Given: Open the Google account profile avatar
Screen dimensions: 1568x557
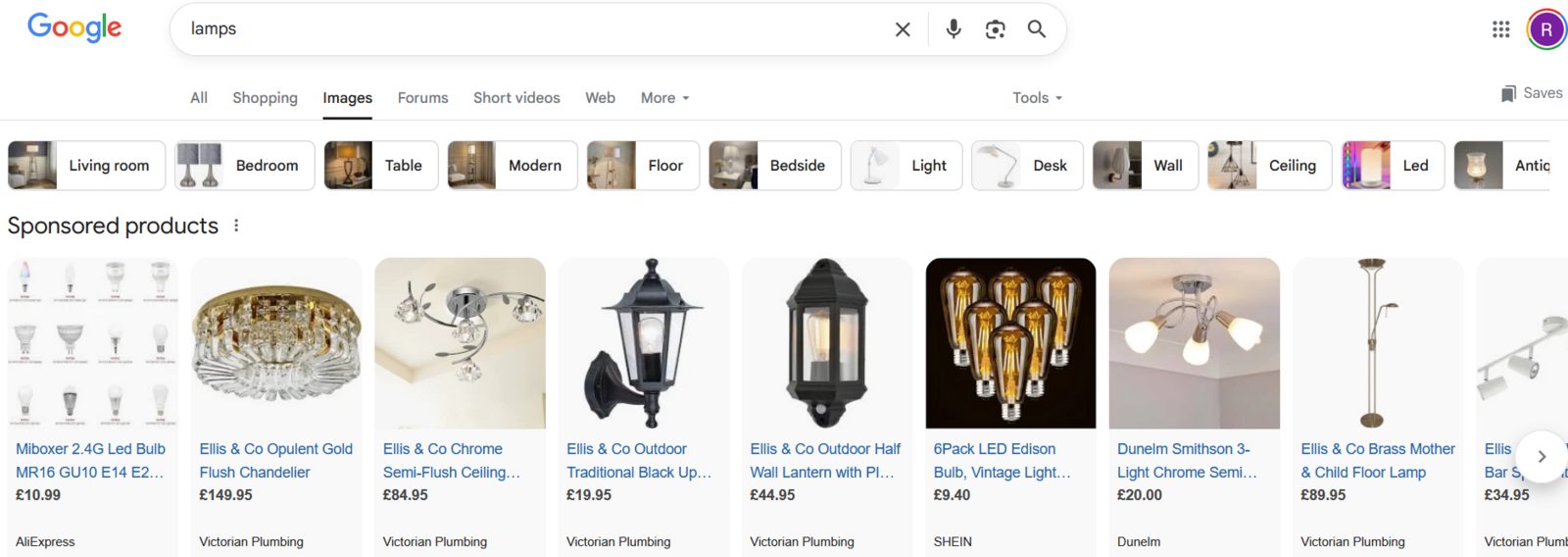Looking at the screenshot, I should coord(1545,29).
